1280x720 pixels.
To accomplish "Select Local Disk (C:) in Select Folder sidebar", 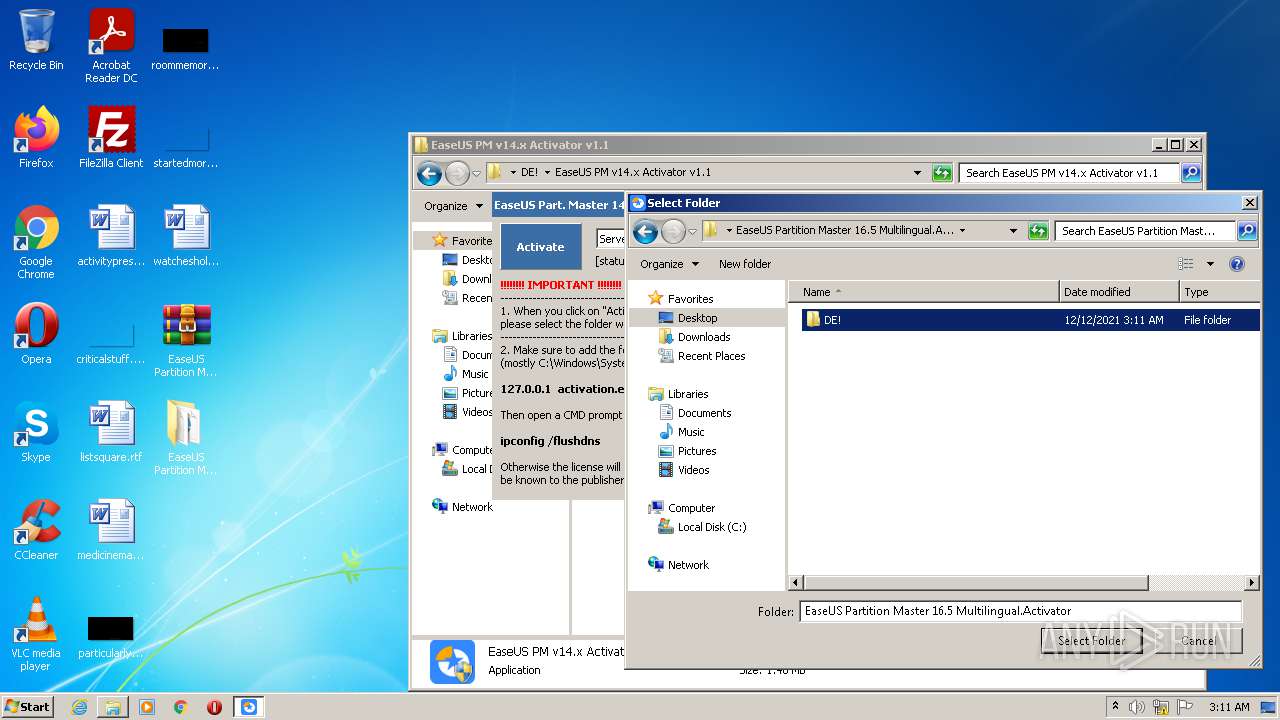I will point(702,527).
